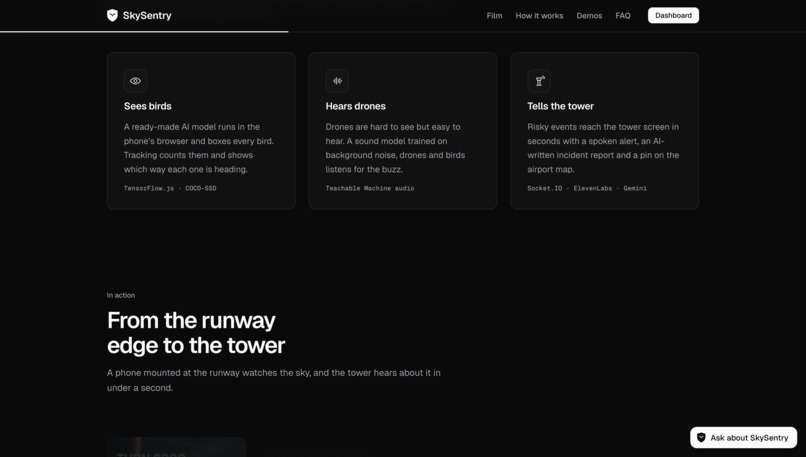Open the Ask about SkySentry chat button

pyautogui.click(x=743, y=437)
